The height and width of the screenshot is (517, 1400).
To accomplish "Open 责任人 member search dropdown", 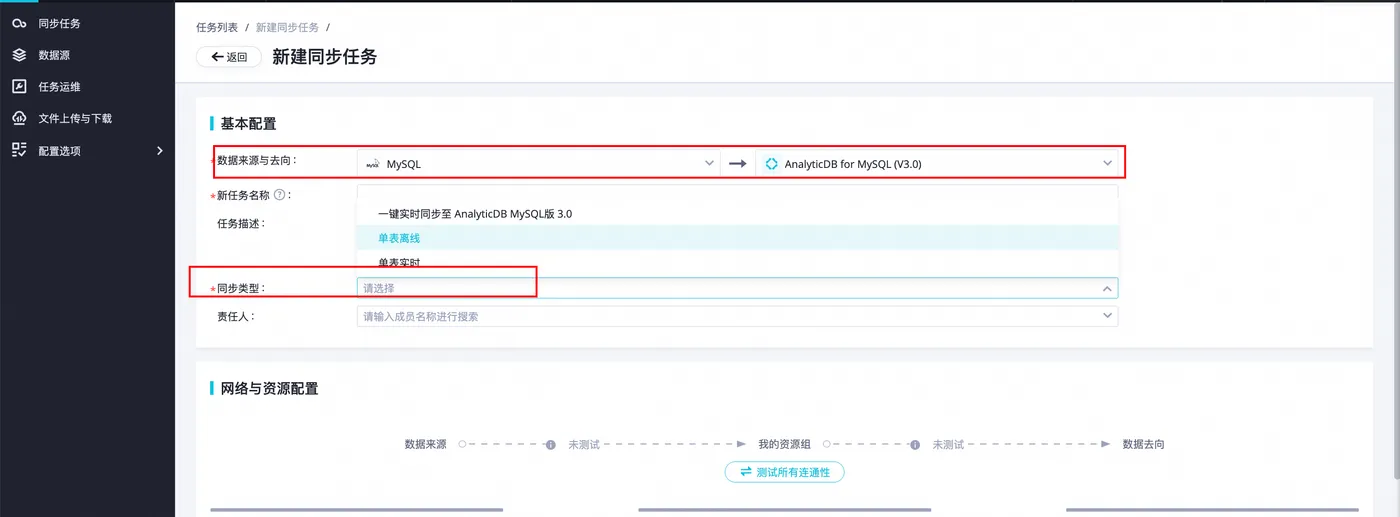I will [737, 316].
